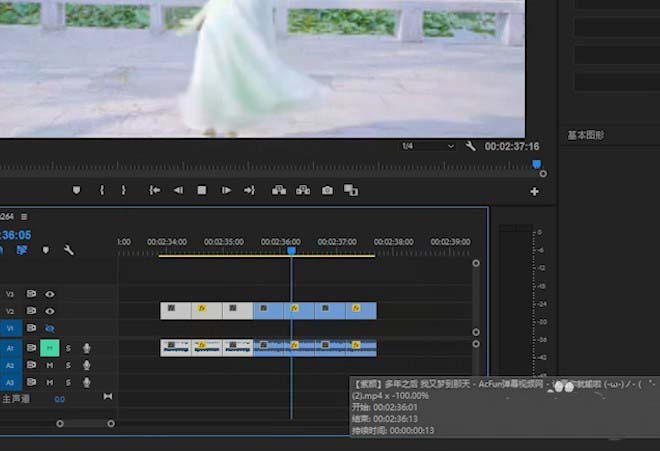
Task: Toggle Comparison View in the monitor
Action: point(351,190)
